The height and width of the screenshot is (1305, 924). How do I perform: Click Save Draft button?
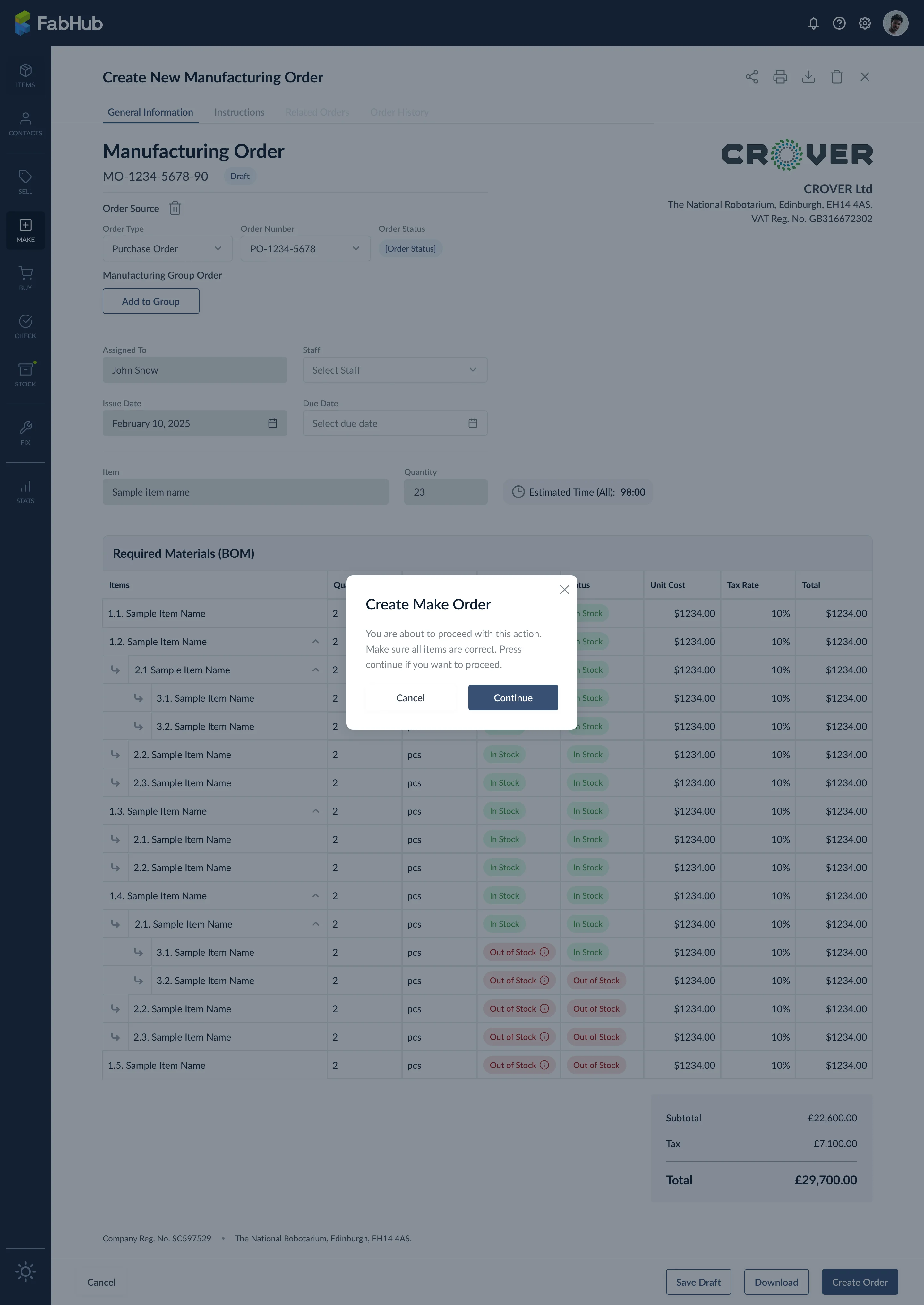tap(698, 1282)
